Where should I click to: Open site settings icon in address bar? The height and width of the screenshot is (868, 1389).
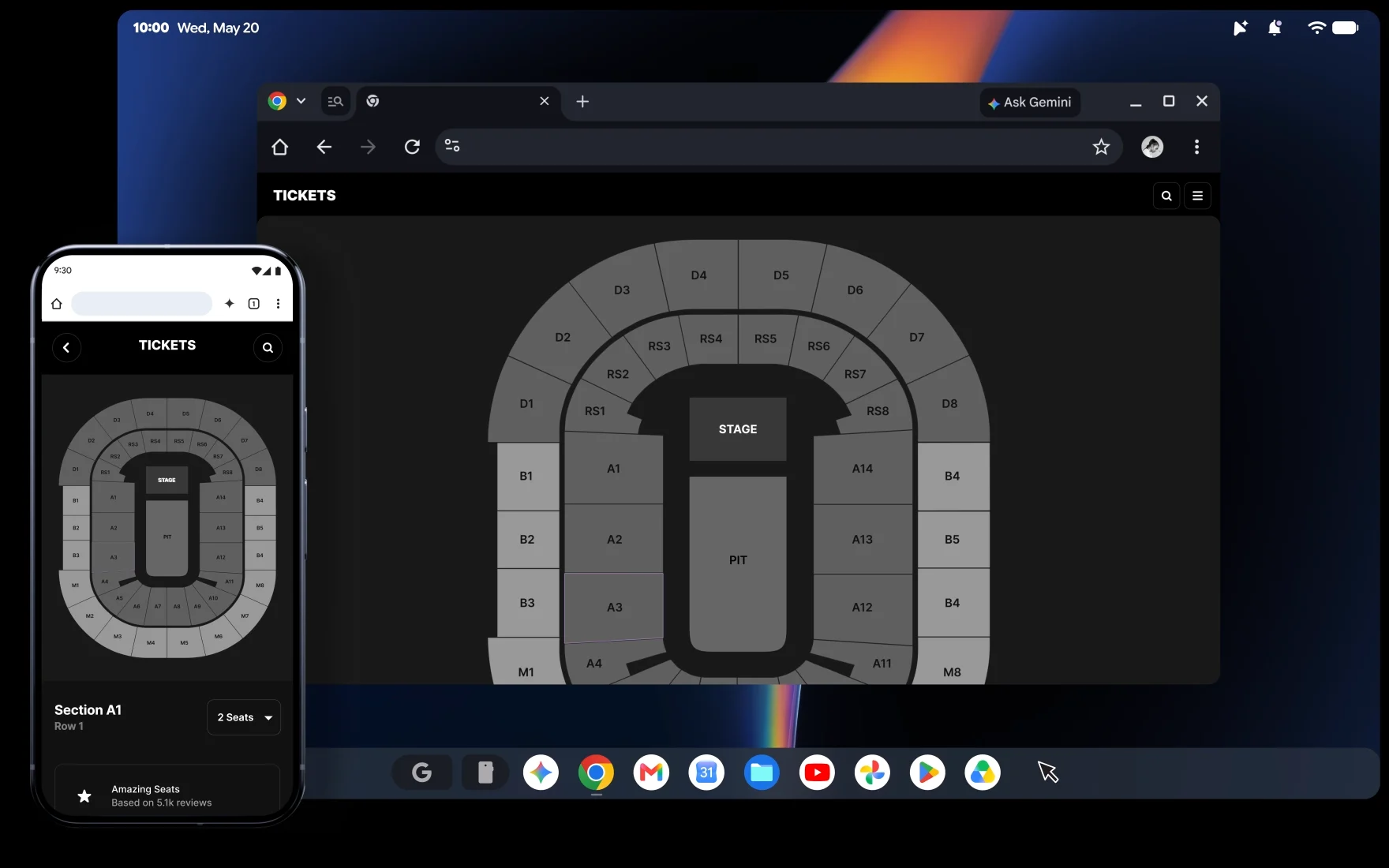tap(452, 146)
